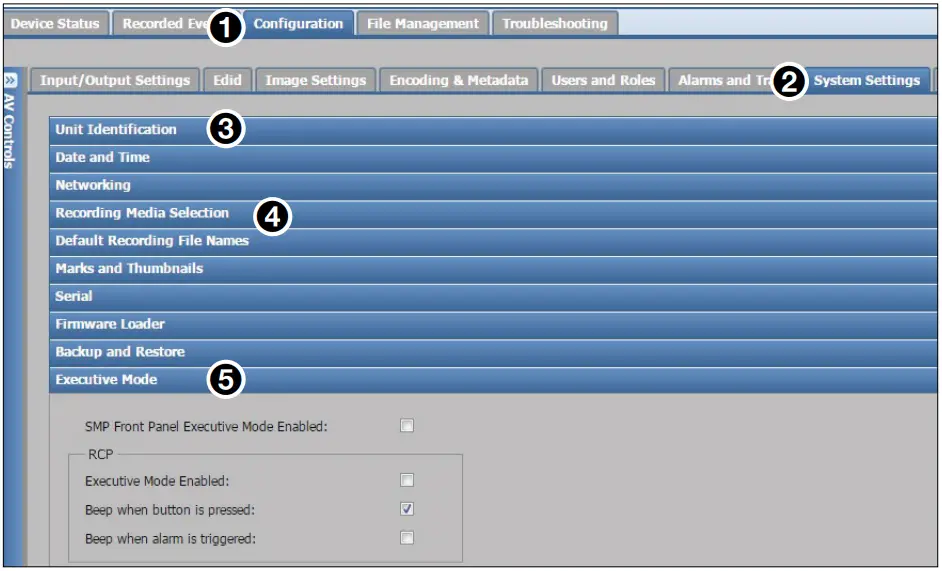Image resolution: width=942 pixels, height=571 pixels.
Task: Select the Configuration tab
Action: [x=298, y=23]
